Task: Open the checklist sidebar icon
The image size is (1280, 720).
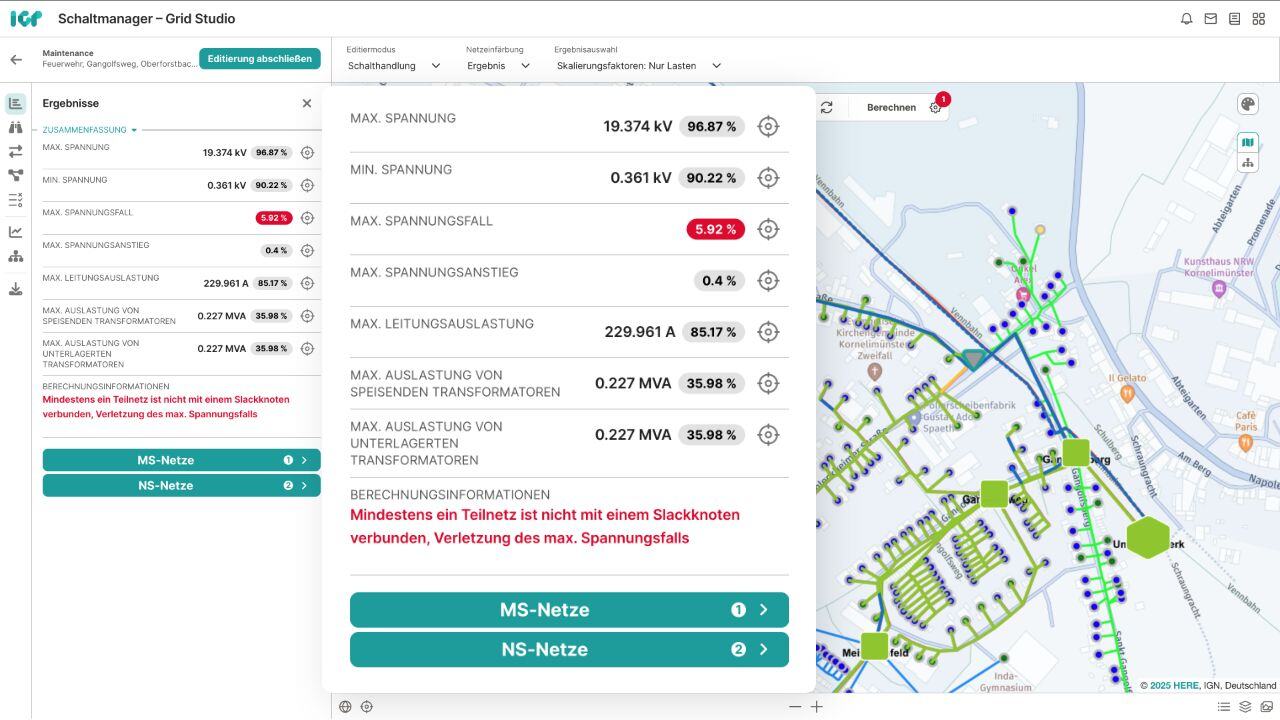Action: click(x=16, y=200)
